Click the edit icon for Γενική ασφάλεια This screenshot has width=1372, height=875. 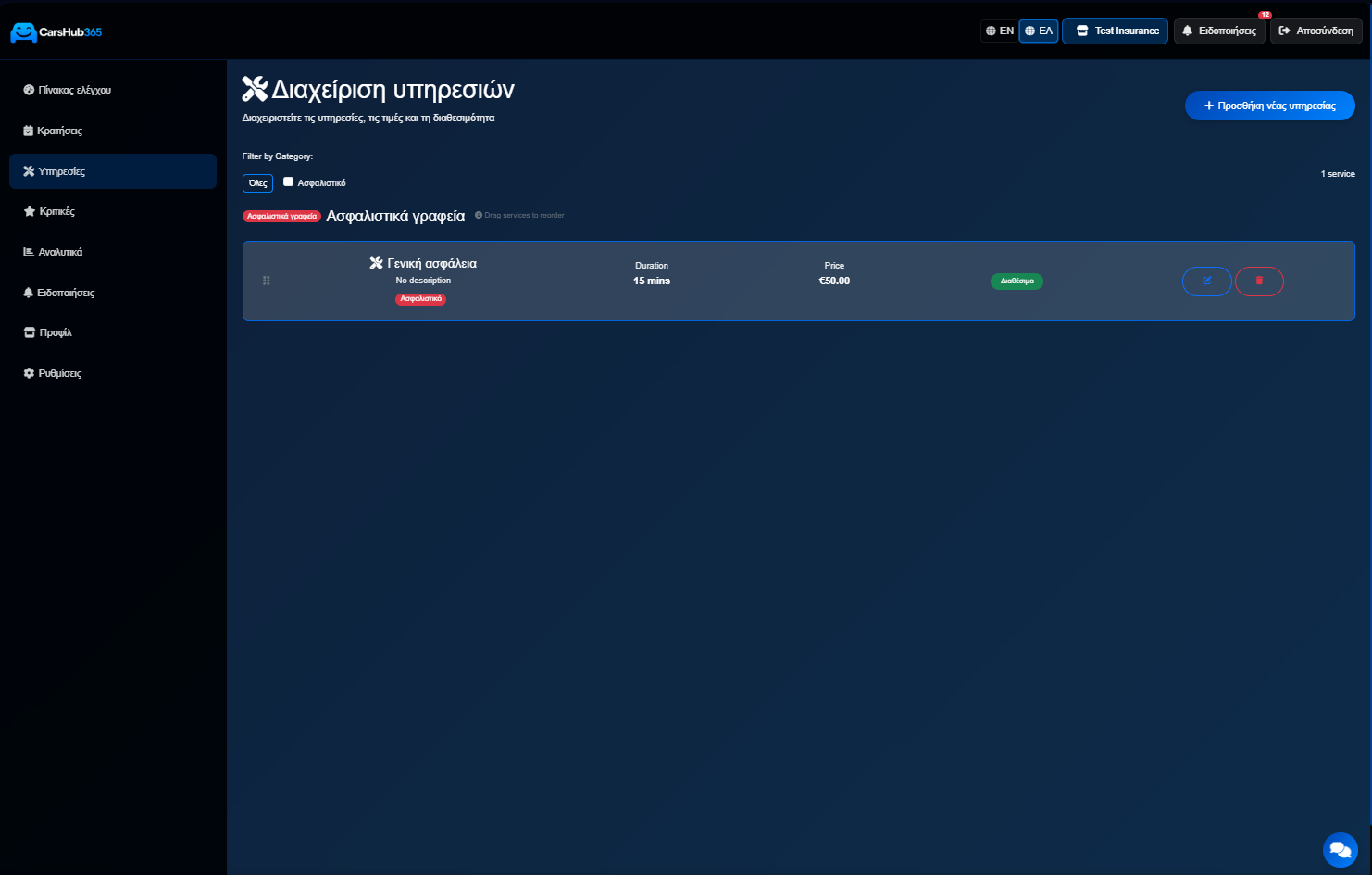click(x=1206, y=281)
